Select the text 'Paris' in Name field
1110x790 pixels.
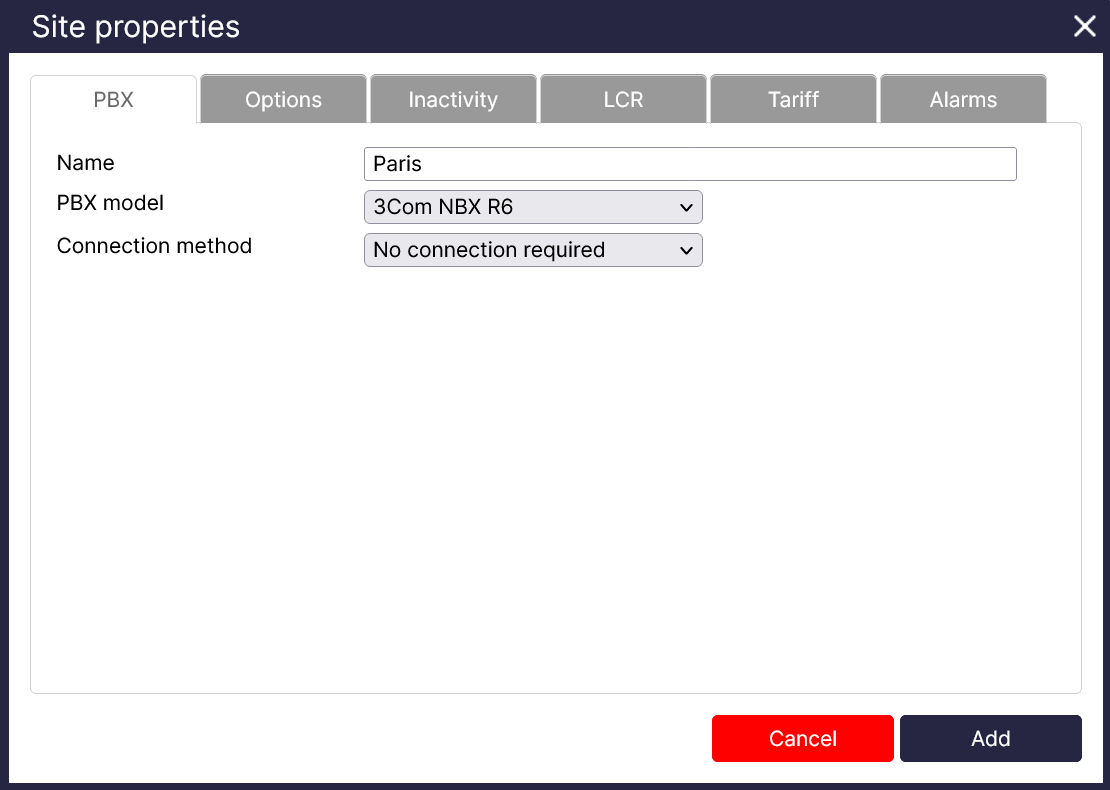pos(392,163)
